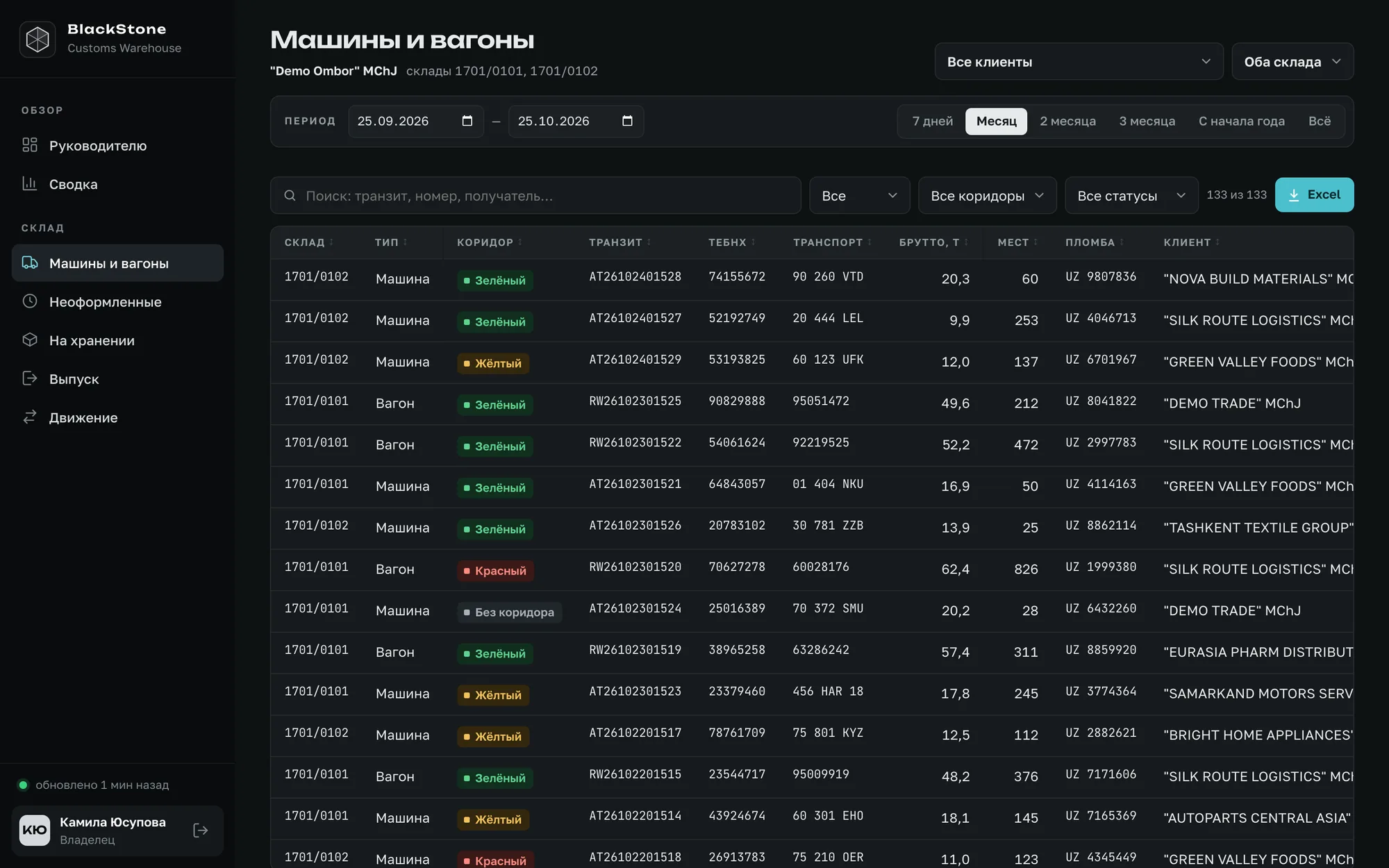Image resolution: width=1389 pixels, height=868 pixels.
Task: Open Руководителю in the sidebar
Action: tap(117, 146)
